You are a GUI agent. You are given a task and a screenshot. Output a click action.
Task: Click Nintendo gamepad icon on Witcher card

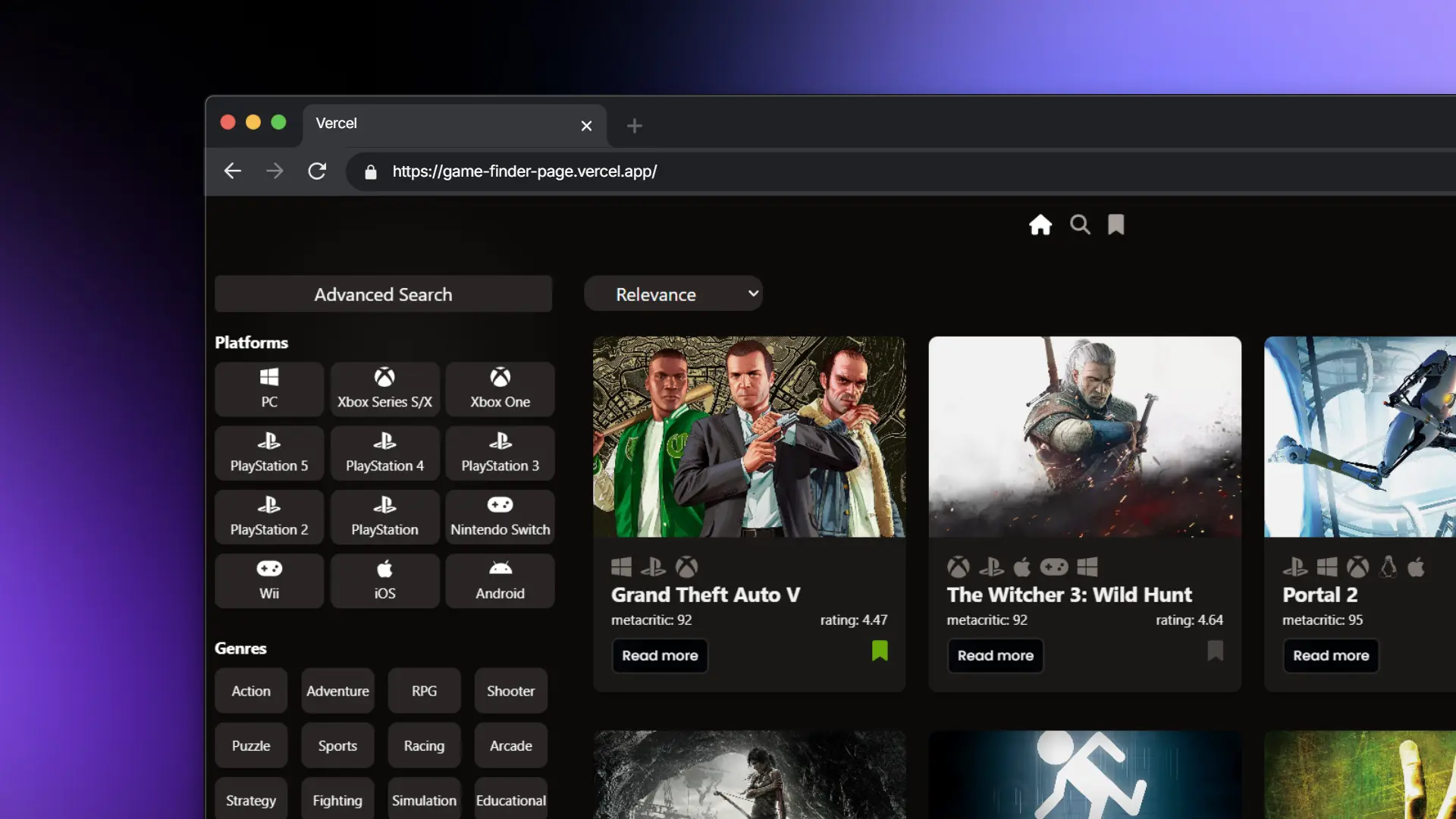point(1054,566)
